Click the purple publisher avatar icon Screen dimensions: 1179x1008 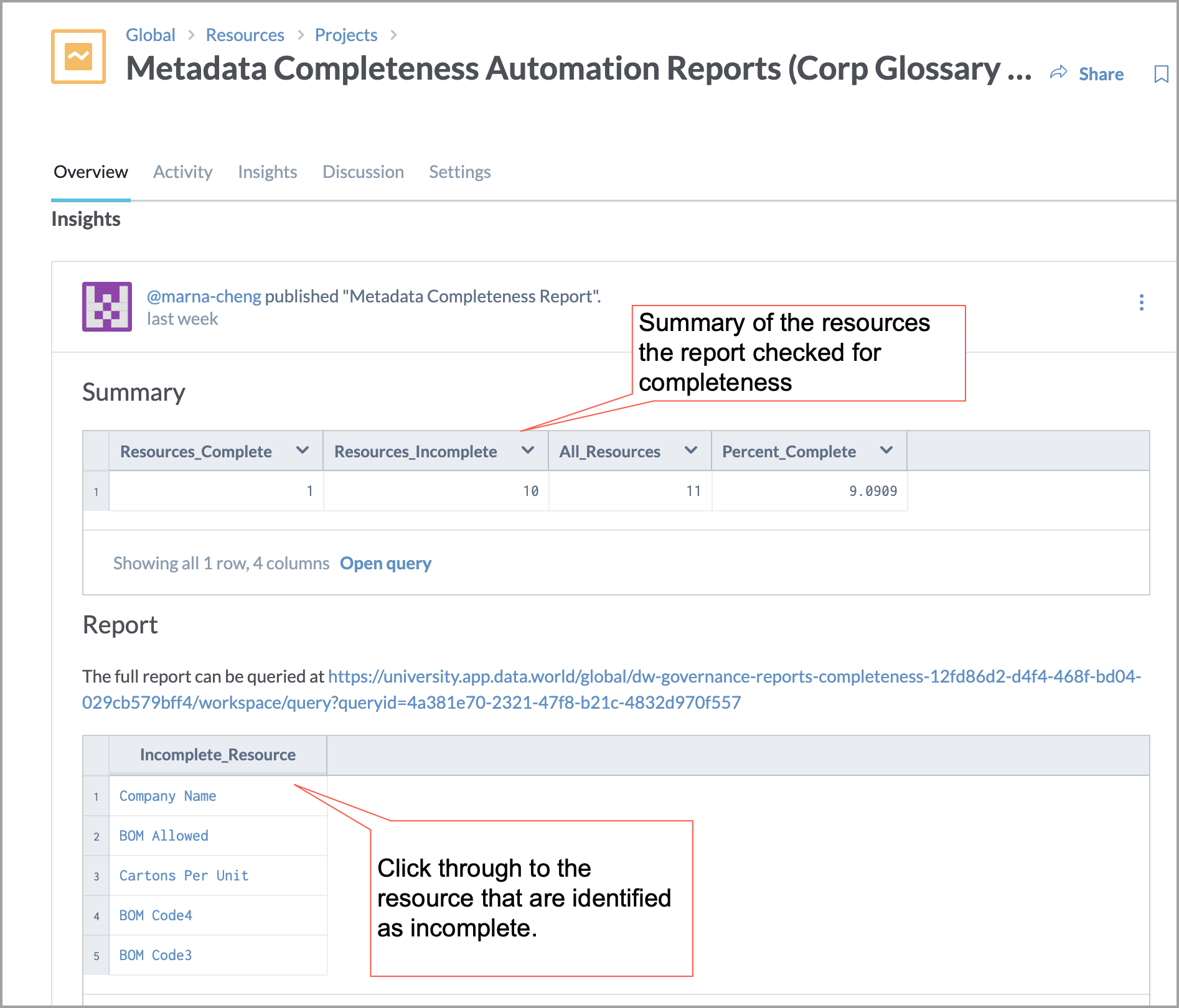[106, 306]
